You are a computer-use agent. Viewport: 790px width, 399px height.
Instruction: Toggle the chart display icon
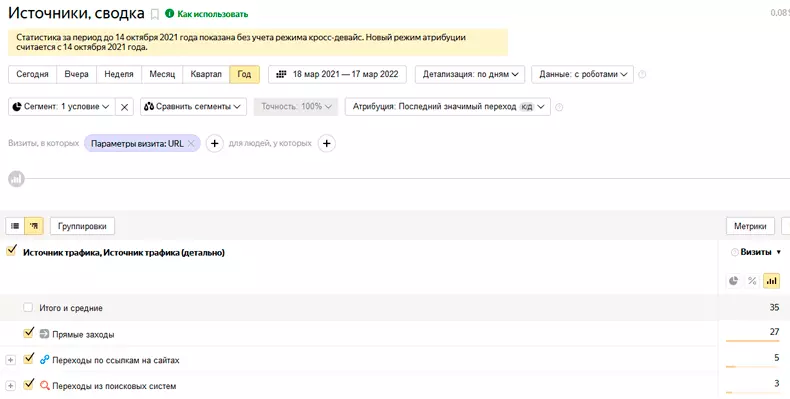point(16,179)
